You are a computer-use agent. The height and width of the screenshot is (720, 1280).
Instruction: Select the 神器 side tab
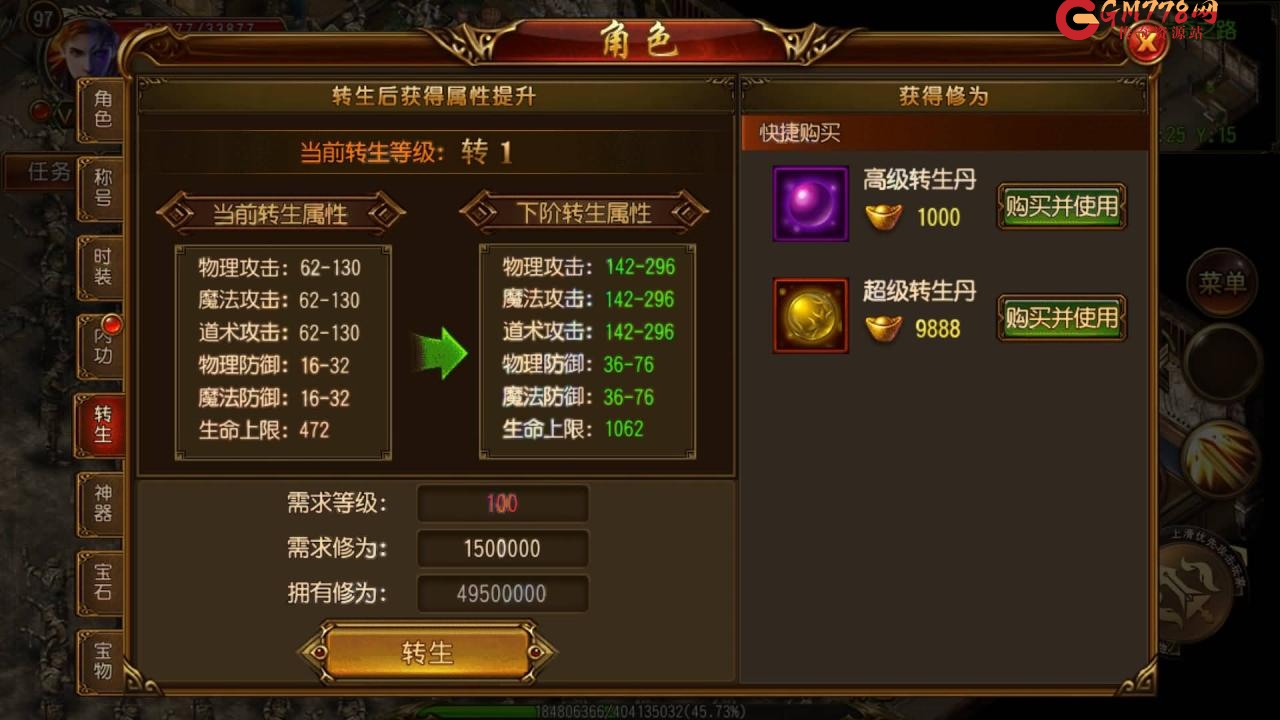point(102,504)
